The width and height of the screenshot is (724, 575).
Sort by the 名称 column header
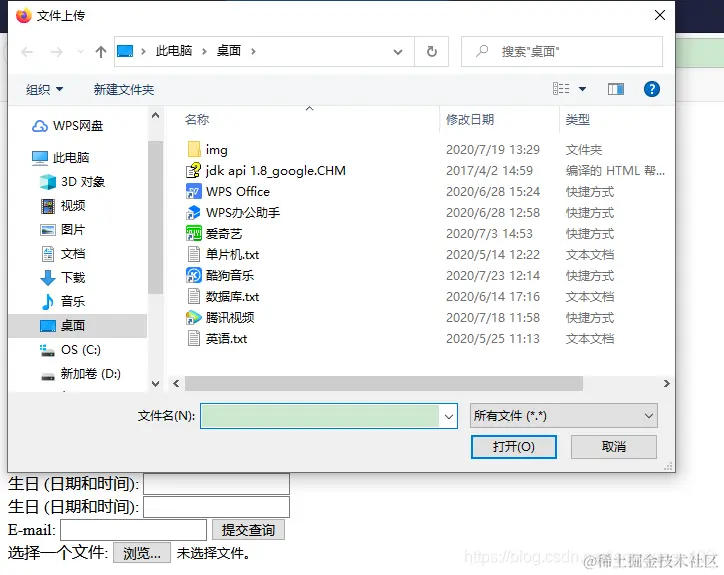coord(197,119)
